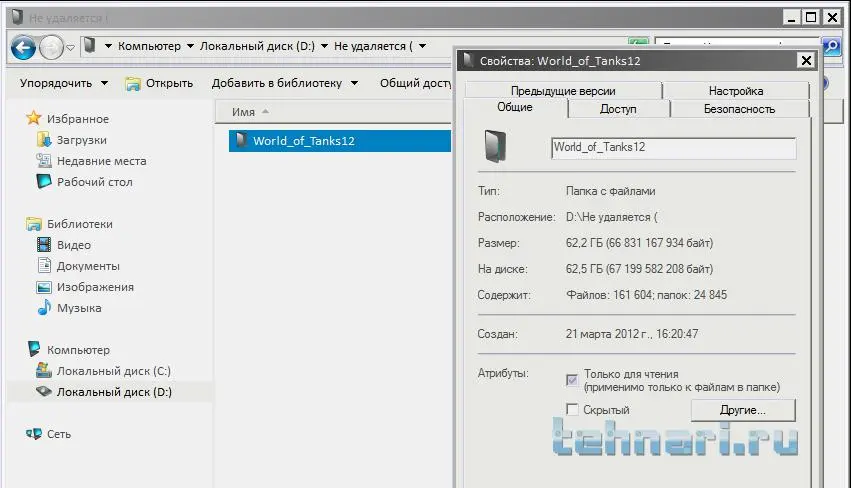851x488 pixels.
Task: Select the World_of_Tanks12 folder row
Action: (340, 141)
